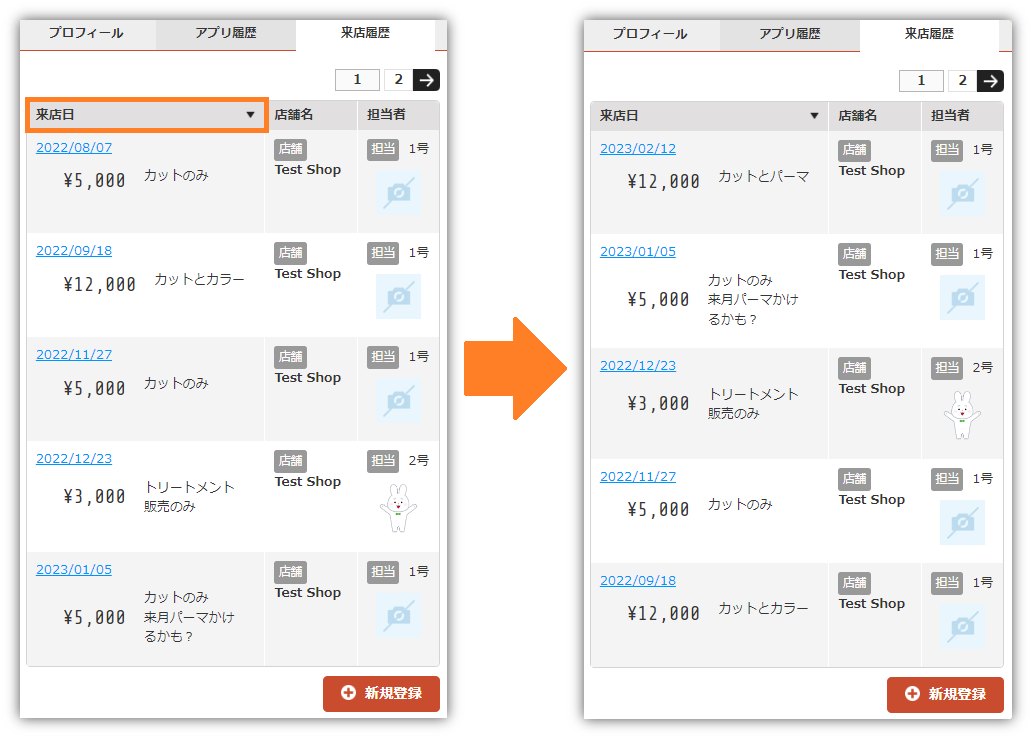Click 担当者 column header in left panel
Screen dimensions: 1031x739
(x=398, y=115)
